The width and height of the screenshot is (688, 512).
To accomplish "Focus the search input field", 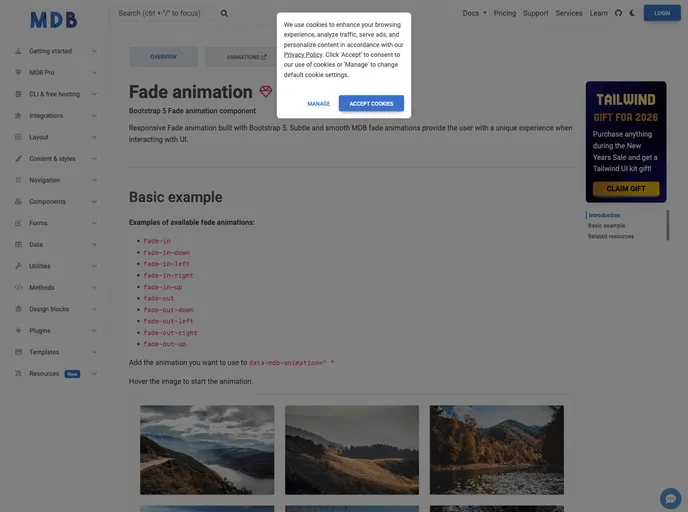I will [167, 13].
